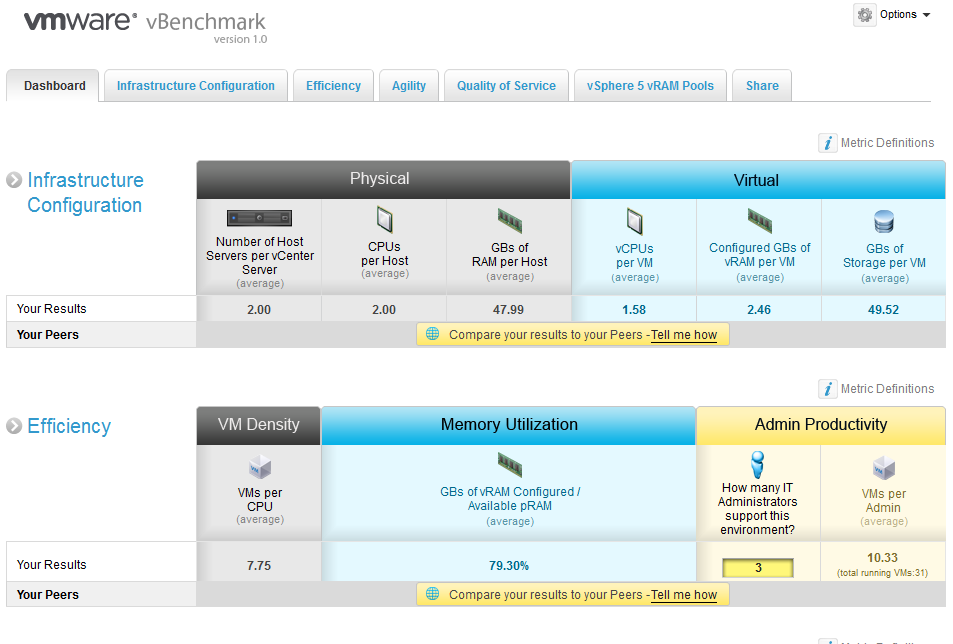Click the VMs per Admin cube icon
Viewport: 953px width, 644px height.
(x=884, y=468)
